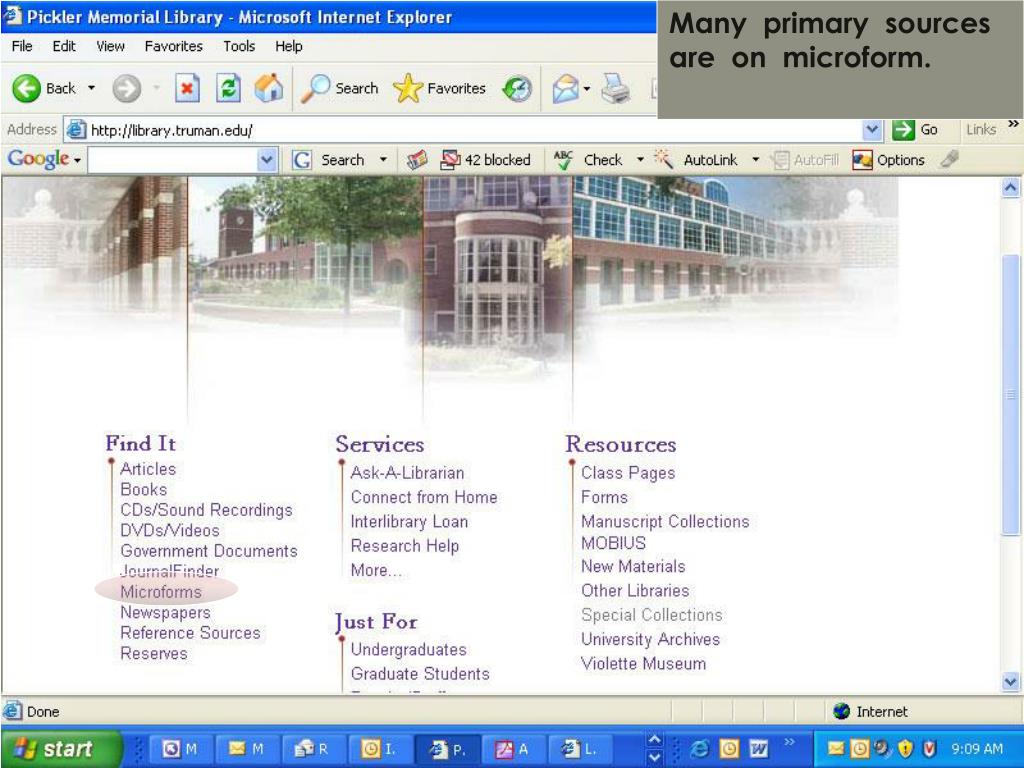Viewport: 1024px width, 768px height.
Task: Open the Search magnifier in toolbar
Action: point(315,88)
